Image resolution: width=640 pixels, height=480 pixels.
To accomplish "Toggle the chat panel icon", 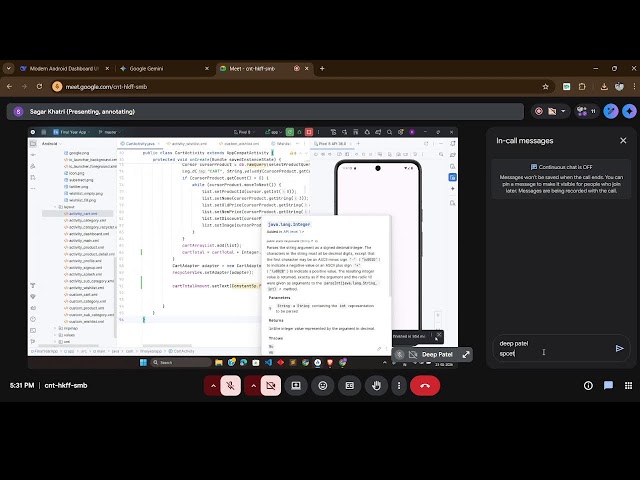I will click(x=608, y=385).
